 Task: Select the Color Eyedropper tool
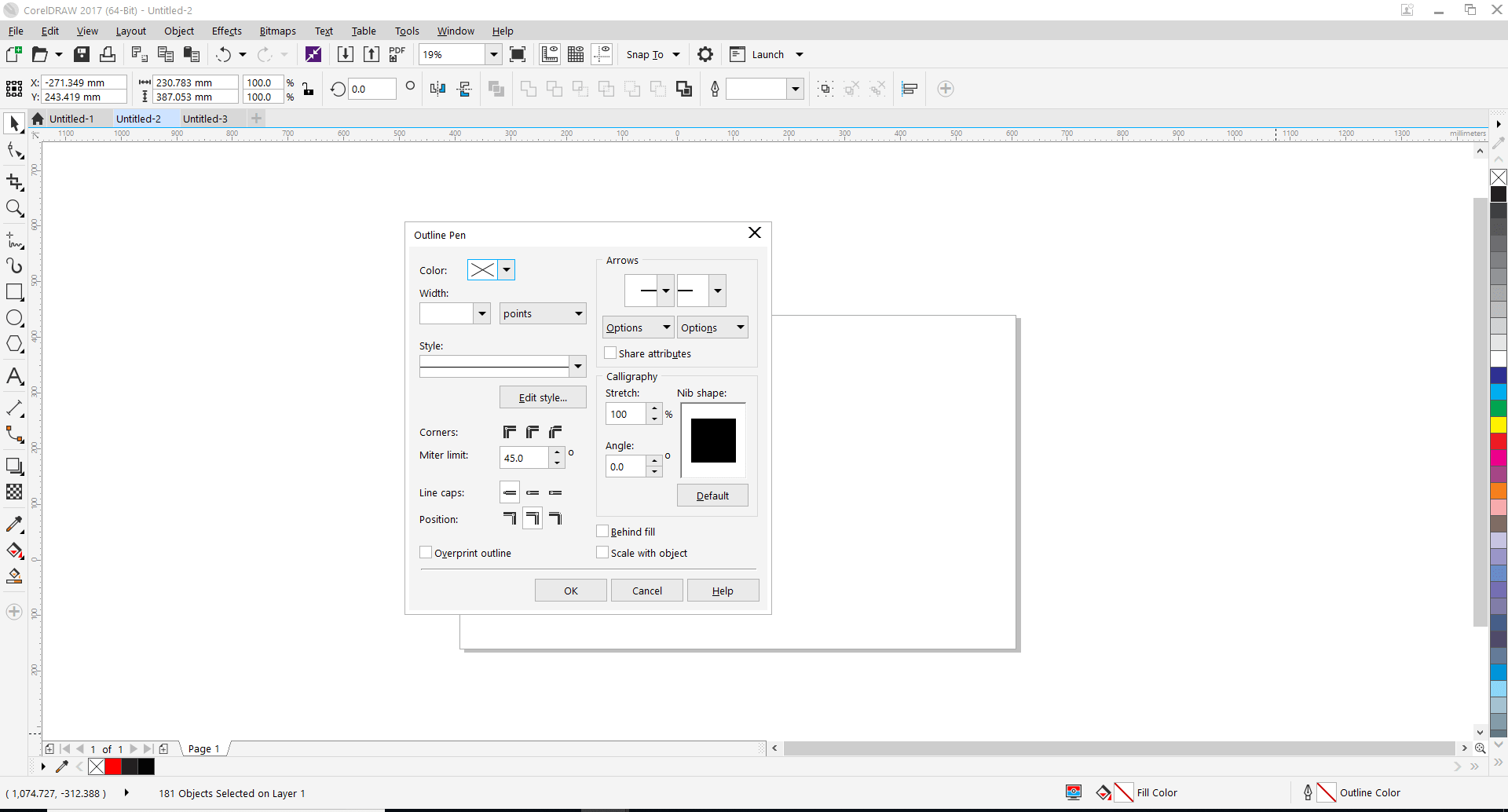coord(14,524)
